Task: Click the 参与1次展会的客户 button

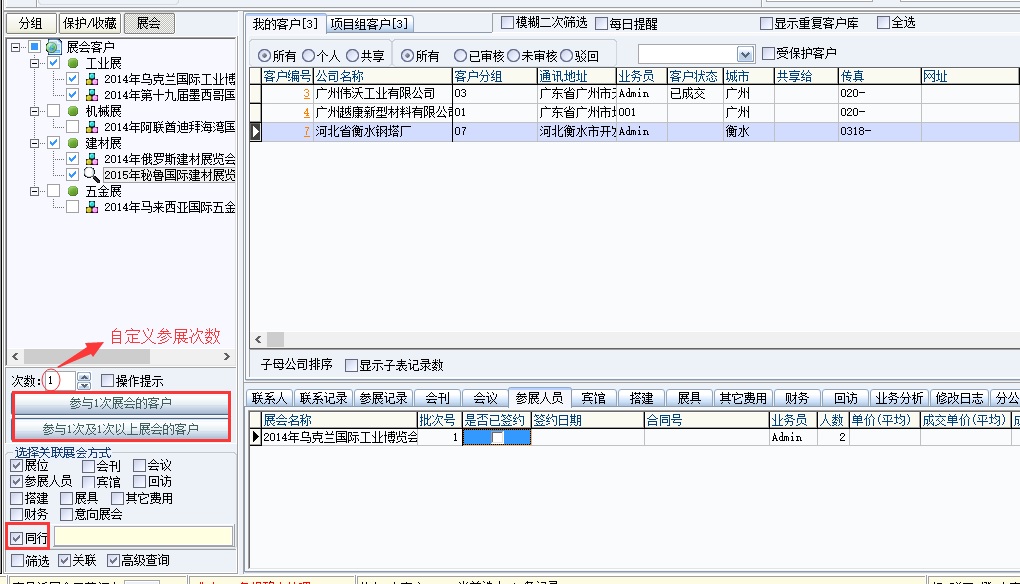Action: [120, 404]
